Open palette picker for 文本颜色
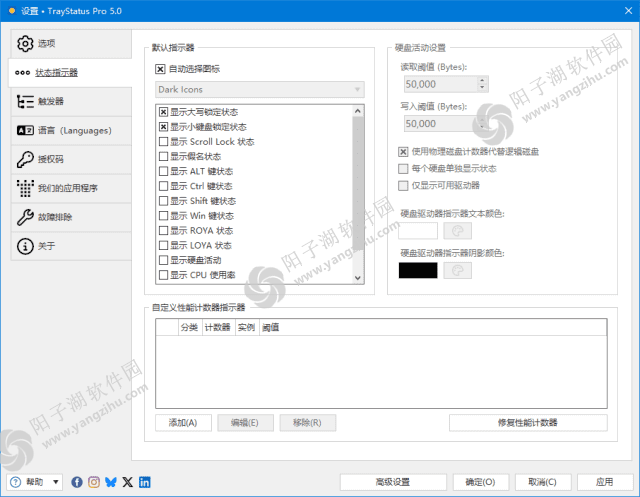The width and height of the screenshot is (640, 497). tap(457, 231)
